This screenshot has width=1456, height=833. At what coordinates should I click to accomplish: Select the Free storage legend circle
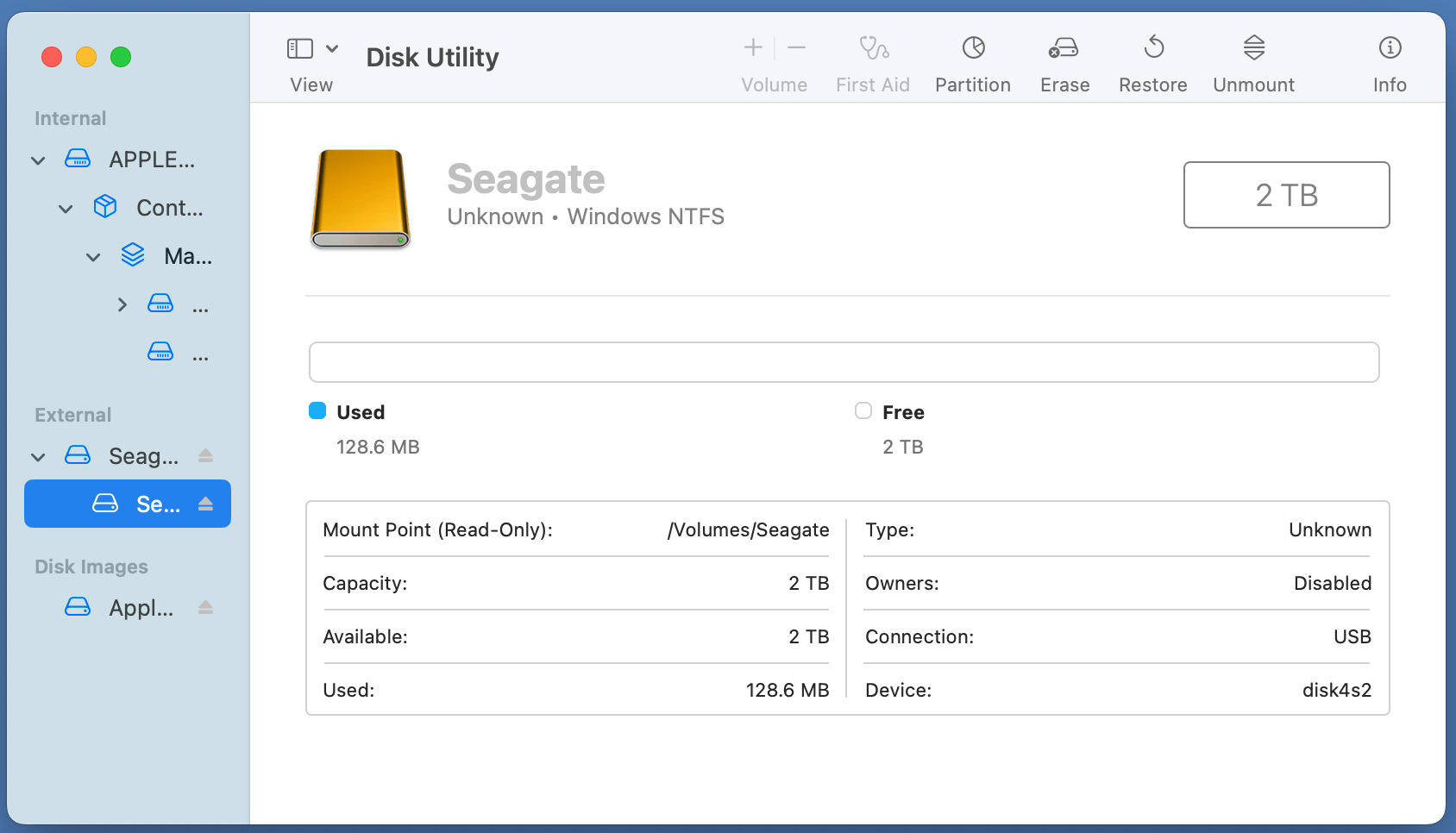click(x=863, y=411)
